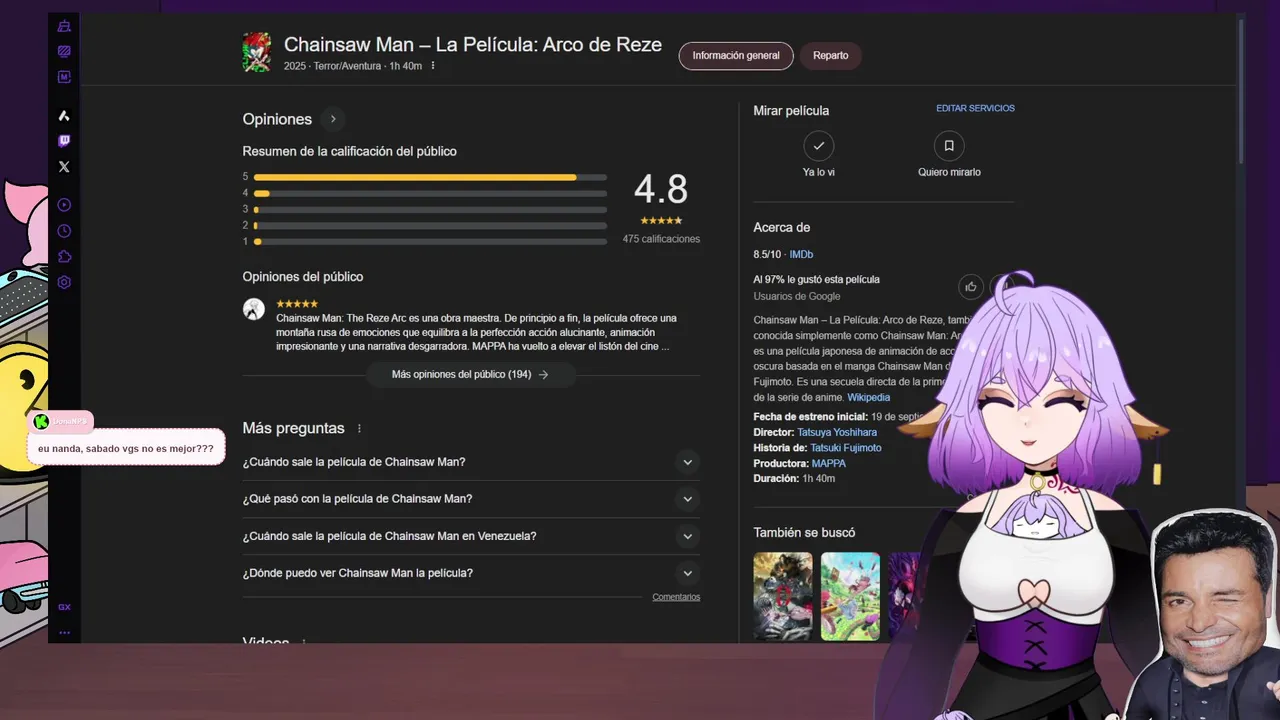Open X (Twitter) panel in sidebar

click(x=64, y=167)
